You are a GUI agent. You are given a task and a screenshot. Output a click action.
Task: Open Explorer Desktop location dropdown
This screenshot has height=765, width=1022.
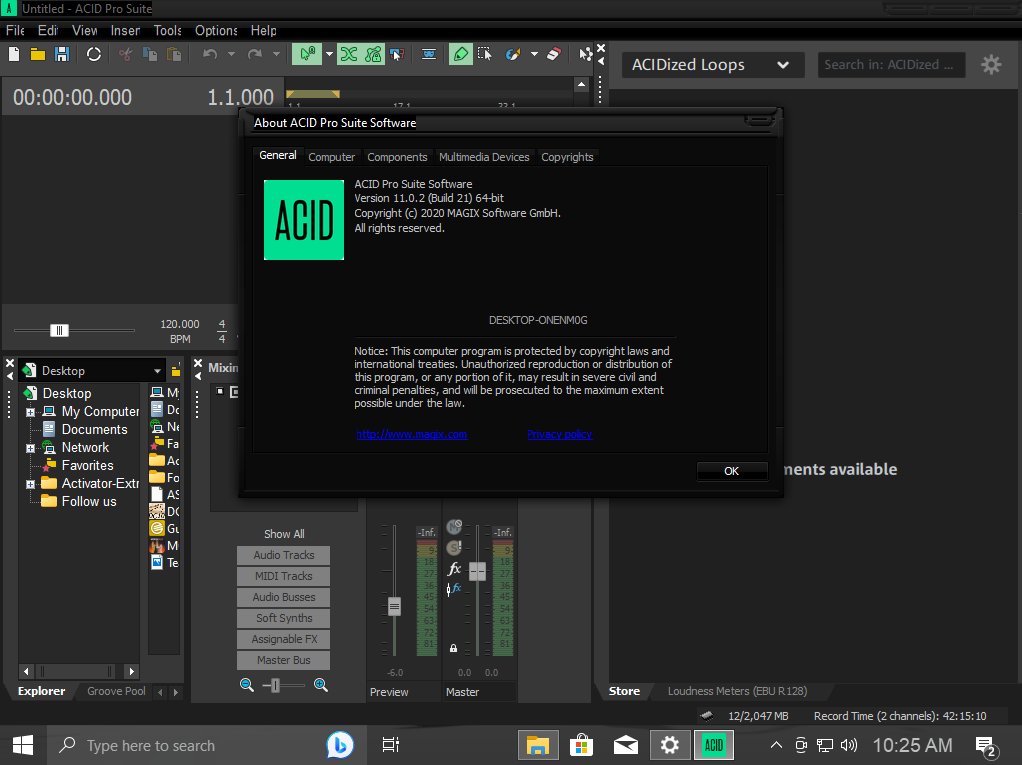tap(157, 371)
